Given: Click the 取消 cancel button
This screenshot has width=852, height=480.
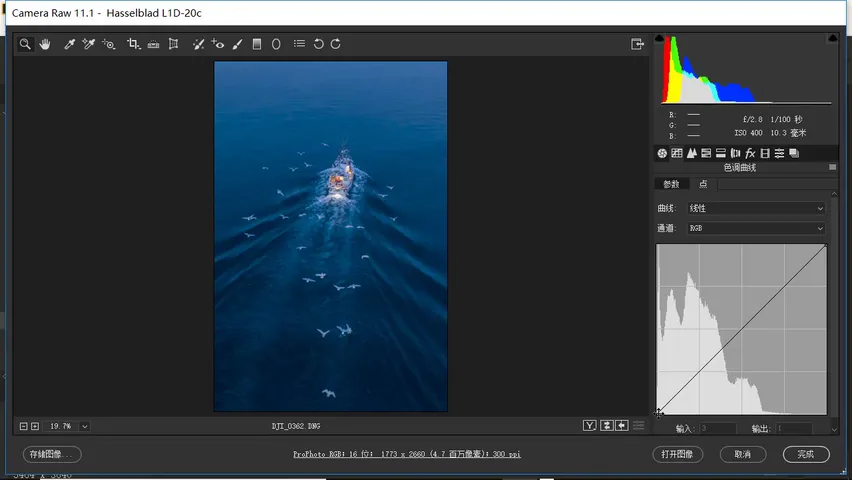Looking at the screenshot, I should tap(743, 454).
